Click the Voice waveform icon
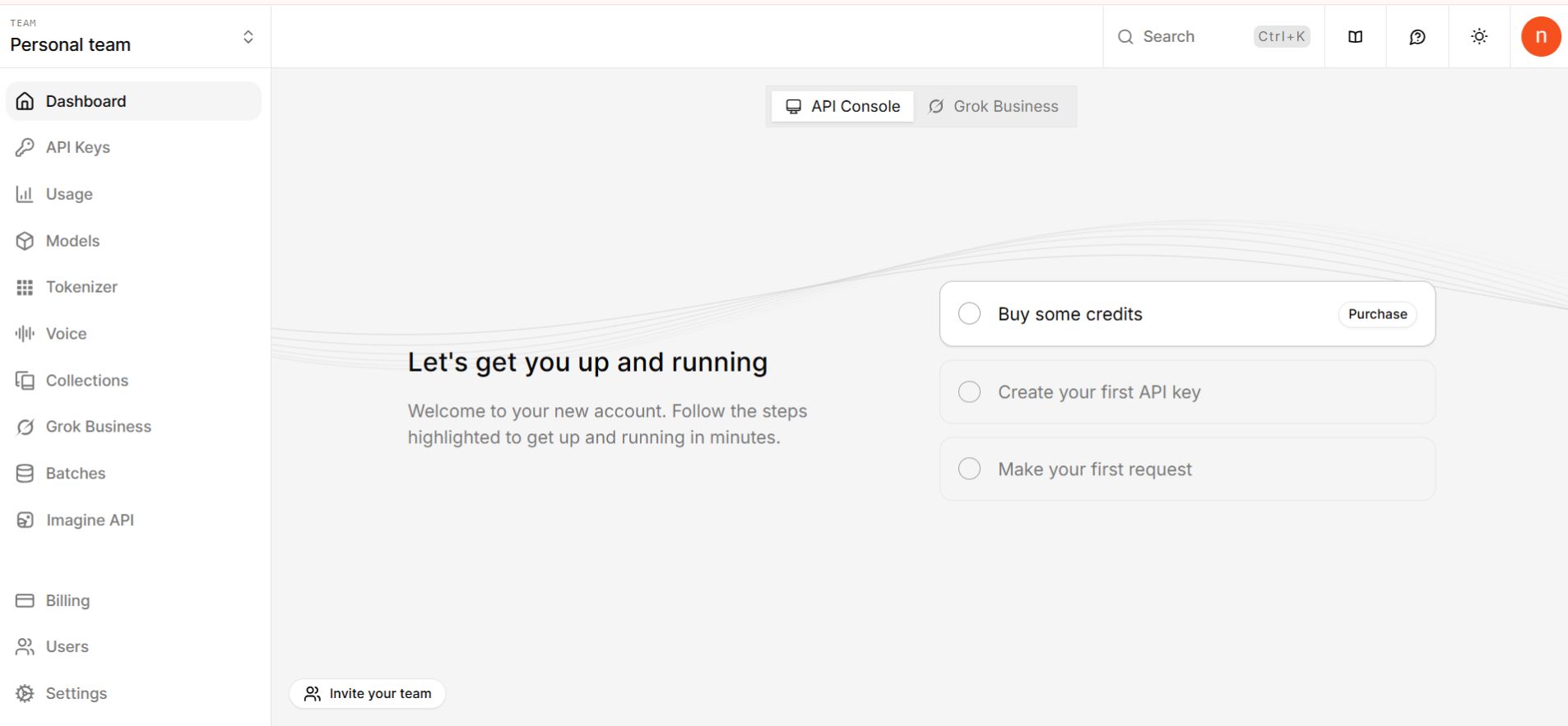This screenshot has height=726, width=1568. 25,334
